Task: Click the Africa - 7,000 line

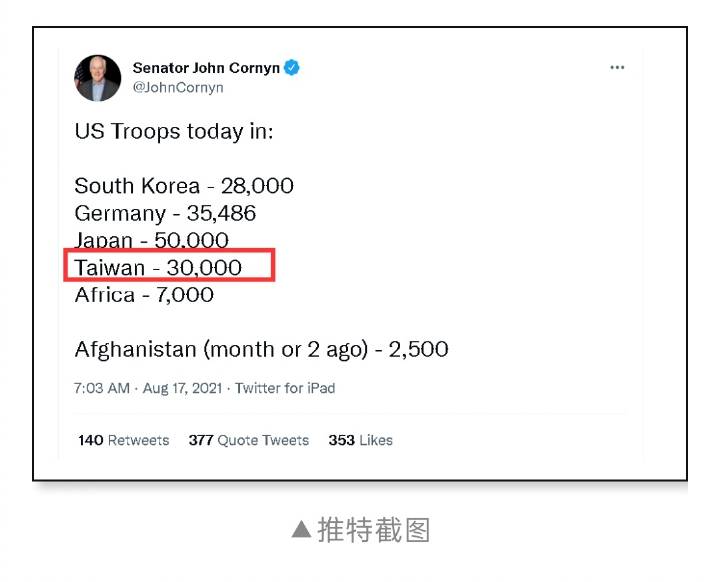Action: 144,295
